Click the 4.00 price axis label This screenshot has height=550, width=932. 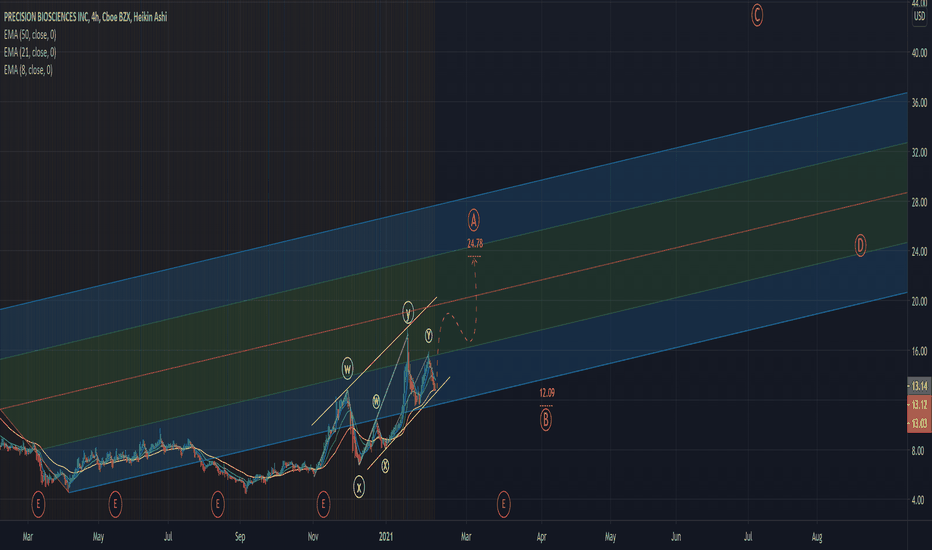click(918, 500)
